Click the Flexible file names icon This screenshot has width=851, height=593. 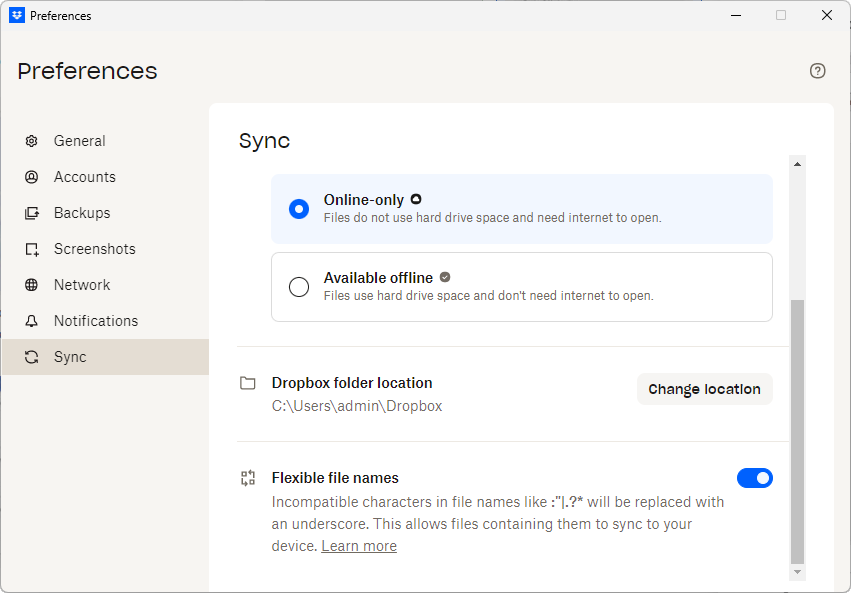[x=248, y=478]
